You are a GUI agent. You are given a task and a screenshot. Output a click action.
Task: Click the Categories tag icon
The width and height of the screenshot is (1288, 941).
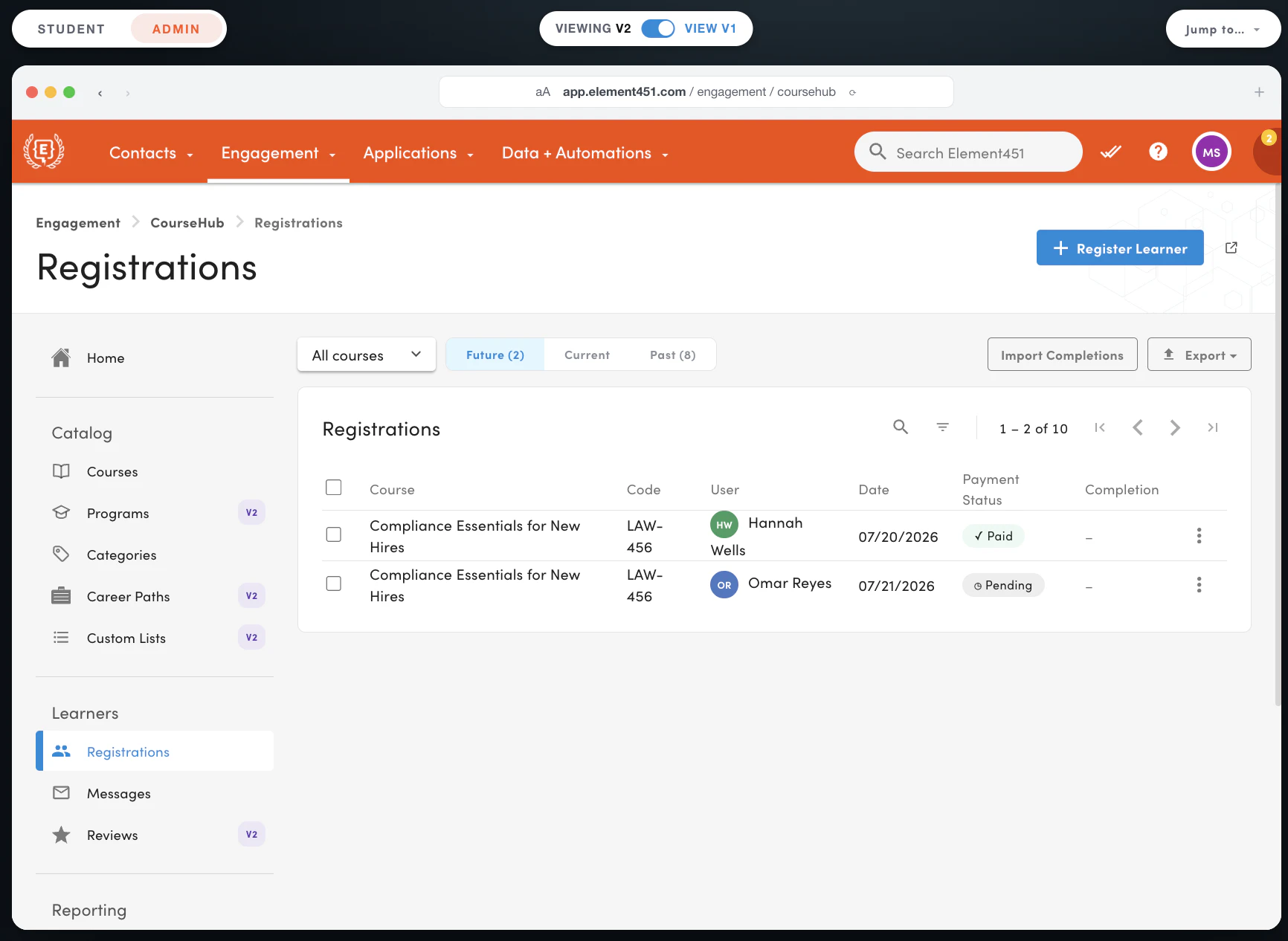pos(61,554)
